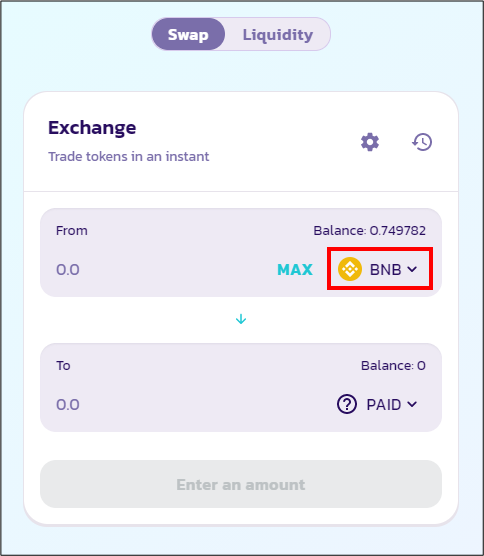The image size is (484, 556).
Task: Click the Enter an amount button
Action: 241,484
